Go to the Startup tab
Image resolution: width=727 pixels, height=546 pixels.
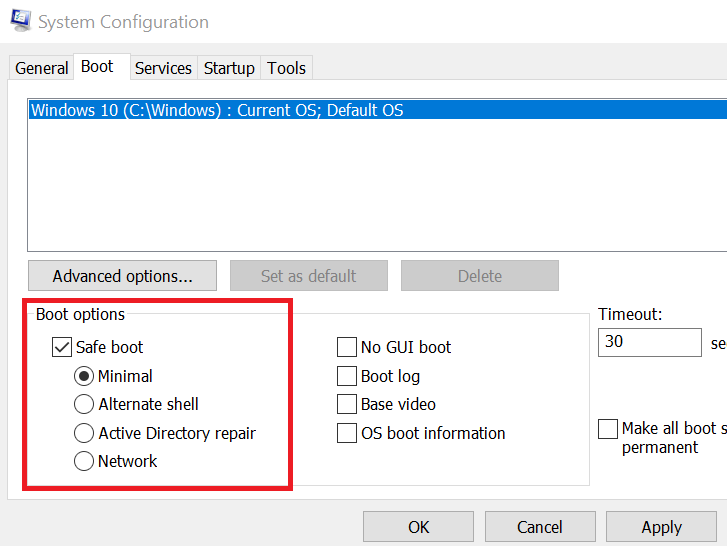229,68
